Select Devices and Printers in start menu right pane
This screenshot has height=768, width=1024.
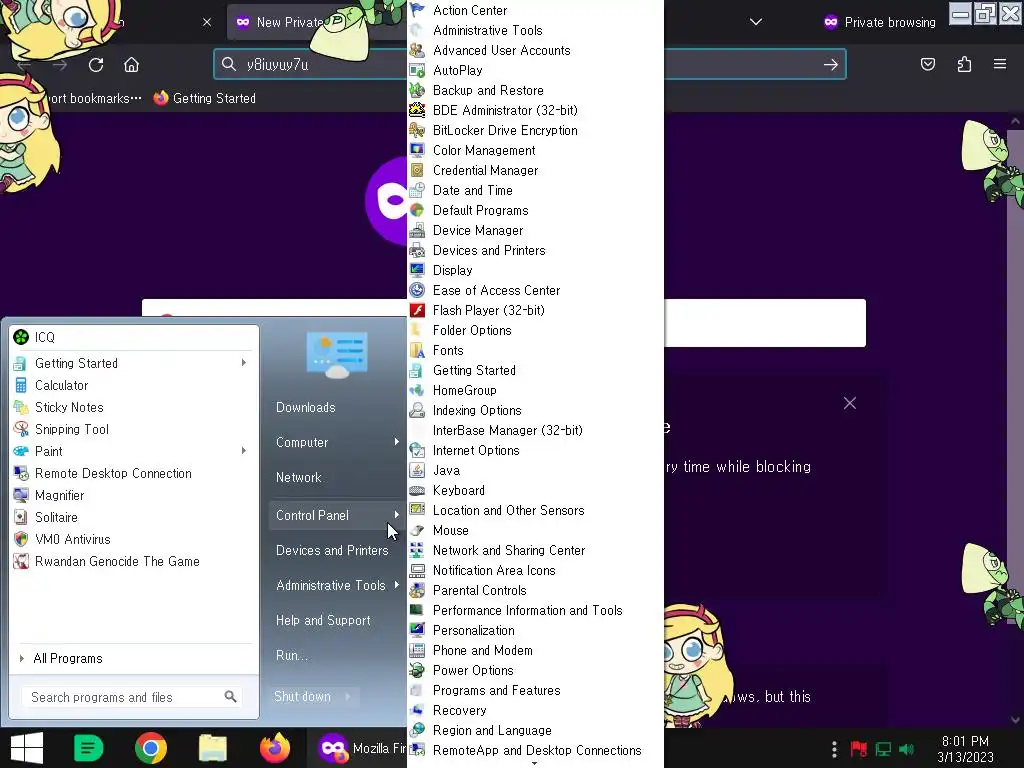click(x=332, y=551)
